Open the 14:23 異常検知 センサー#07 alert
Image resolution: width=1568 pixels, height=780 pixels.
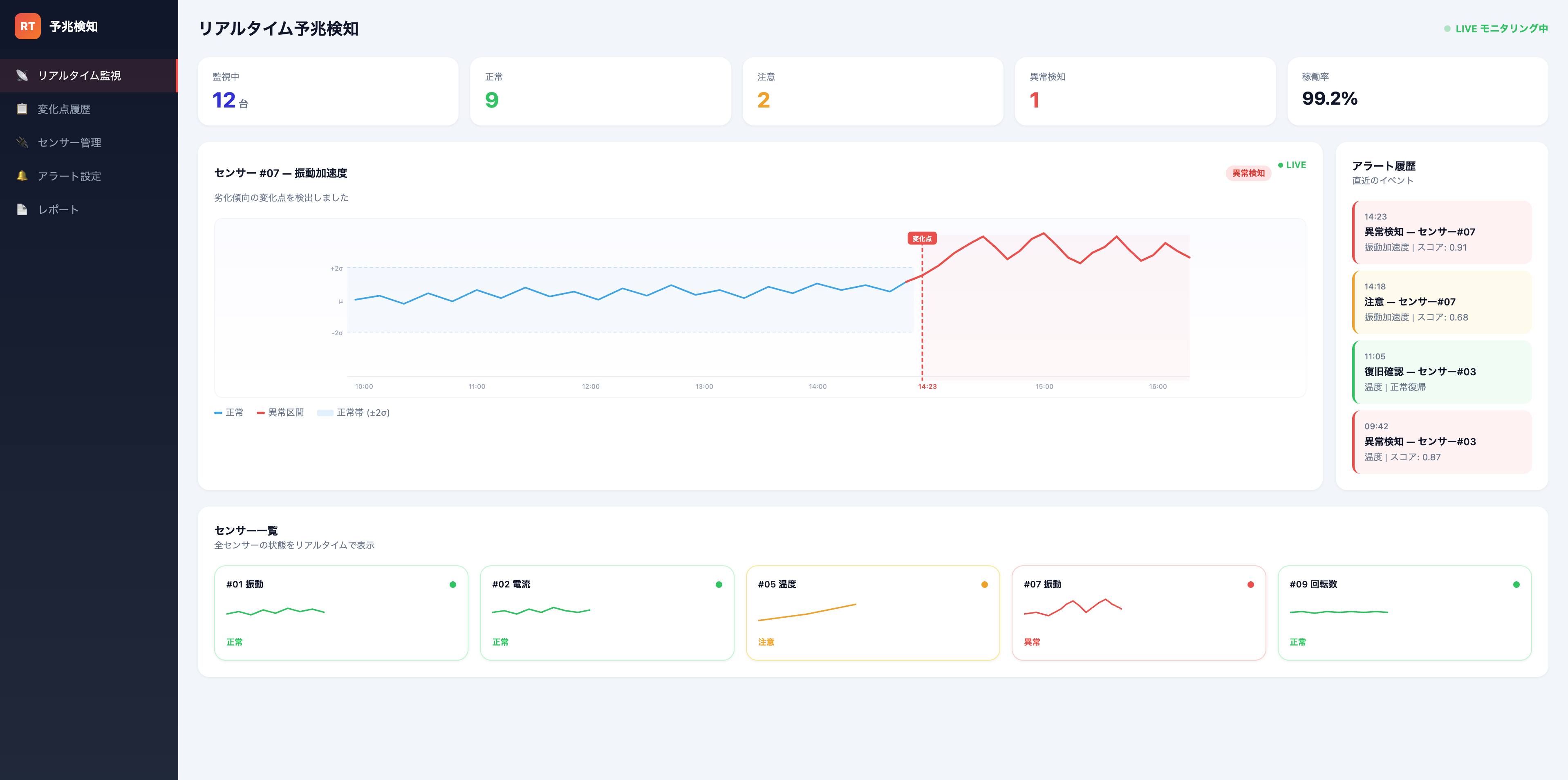[x=1441, y=232]
